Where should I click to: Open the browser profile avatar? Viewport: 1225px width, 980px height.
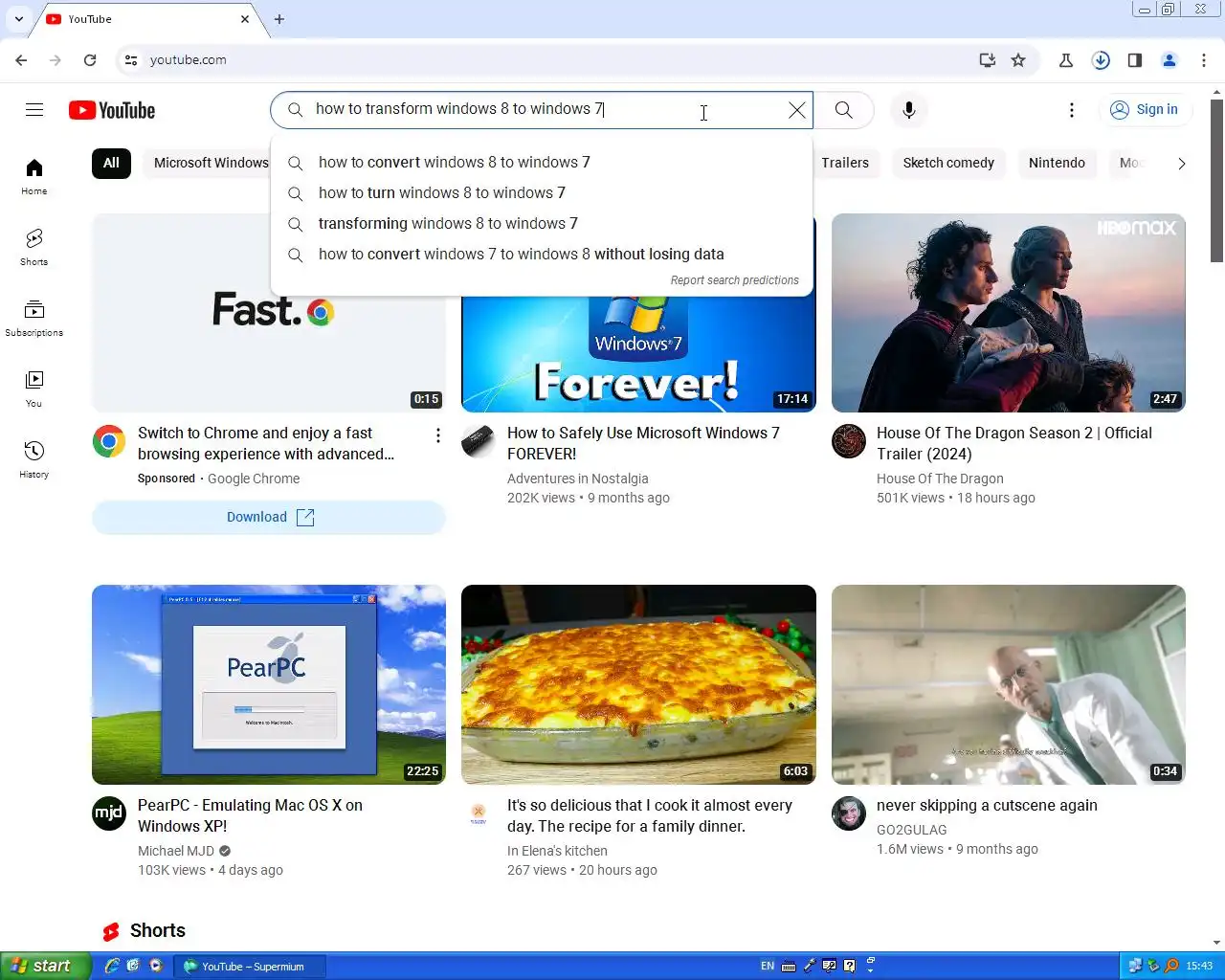tap(1169, 60)
